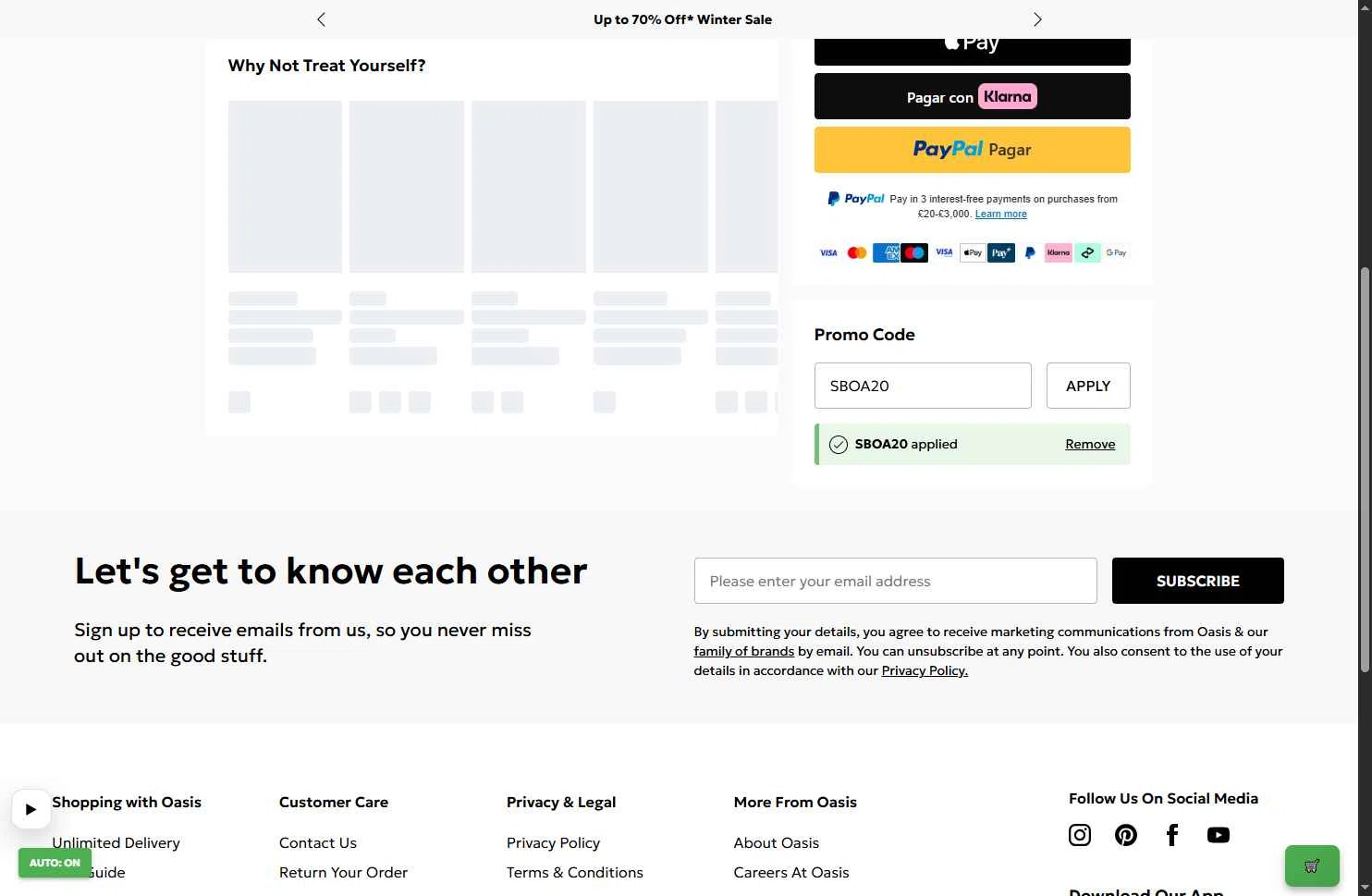Click the Google Pay payment icon

click(1117, 252)
